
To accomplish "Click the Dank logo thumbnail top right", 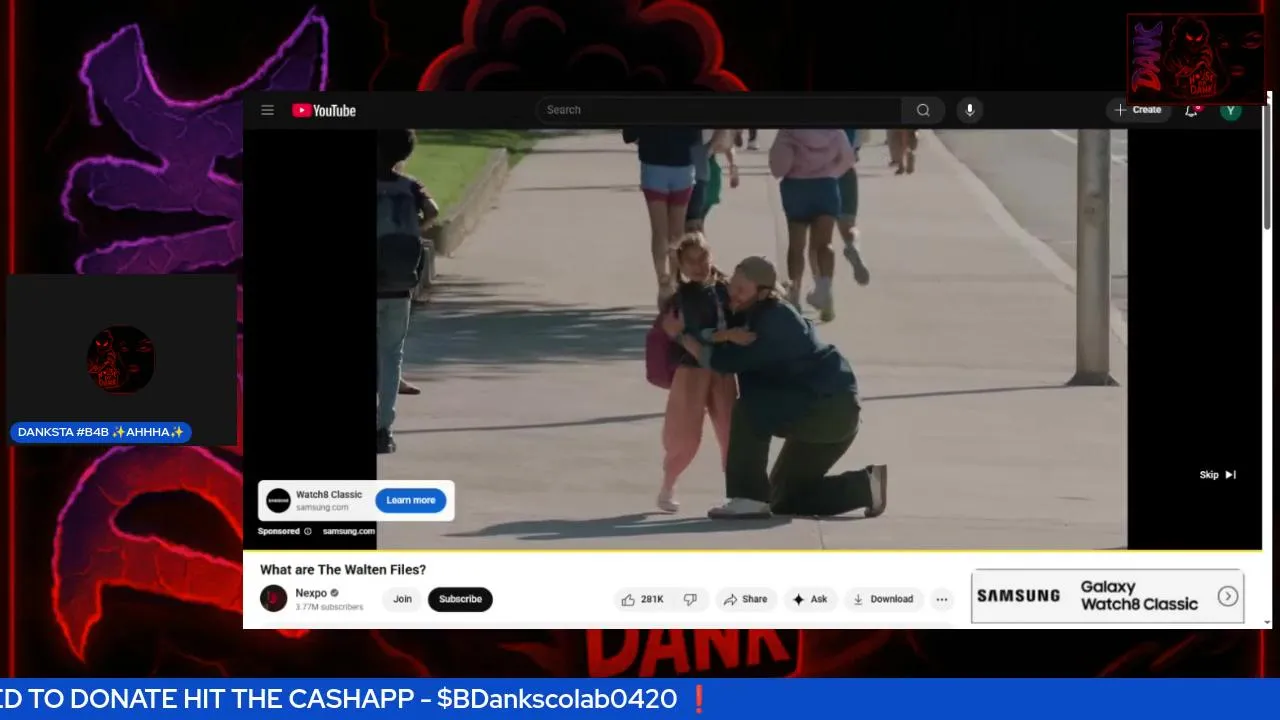I will coord(1195,59).
